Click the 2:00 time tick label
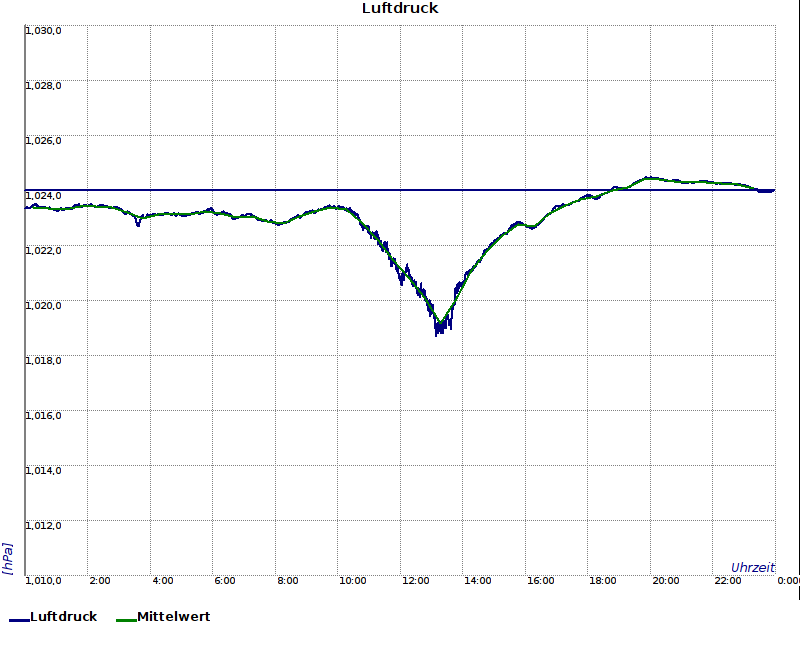The width and height of the screenshot is (800, 650). coord(99,581)
